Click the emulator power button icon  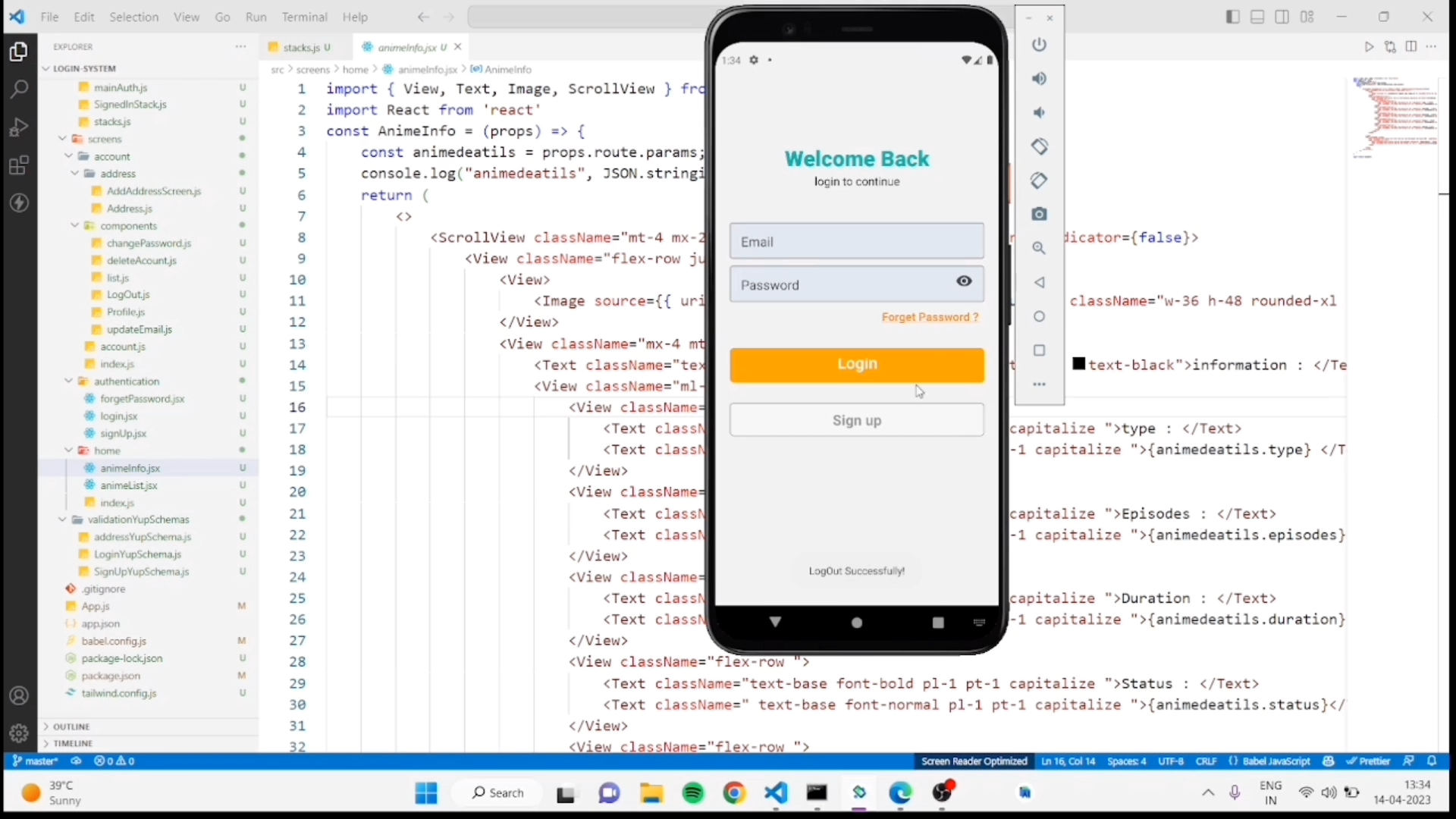pyautogui.click(x=1039, y=45)
